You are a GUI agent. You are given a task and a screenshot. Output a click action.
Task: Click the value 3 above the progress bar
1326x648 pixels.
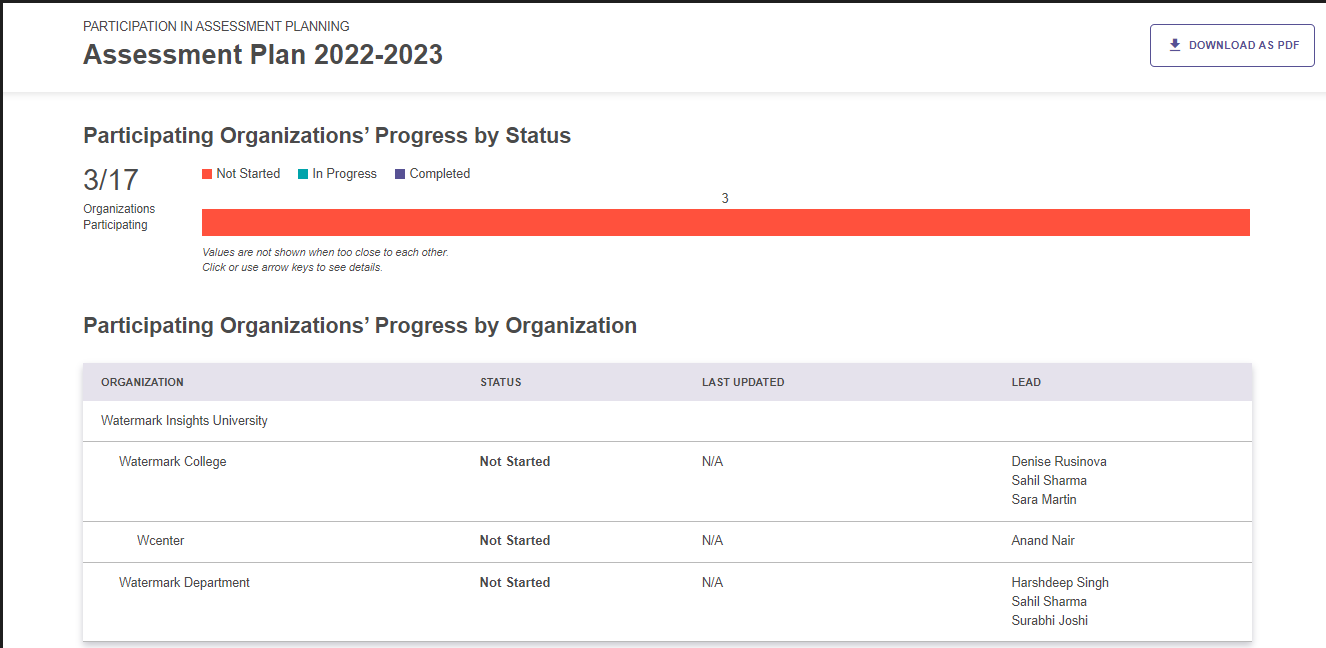click(x=725, y=199)
